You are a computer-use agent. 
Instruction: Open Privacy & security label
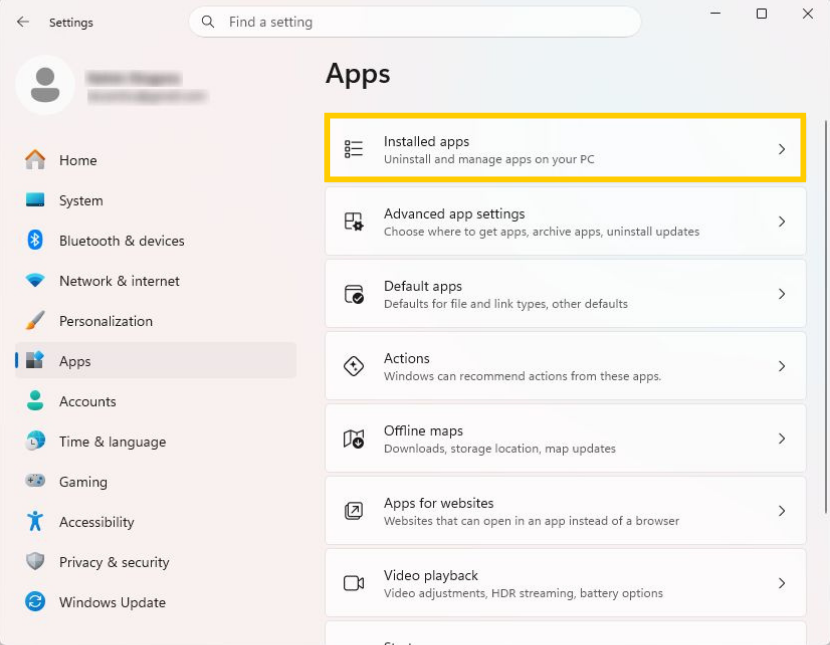[x=114, y=562]
